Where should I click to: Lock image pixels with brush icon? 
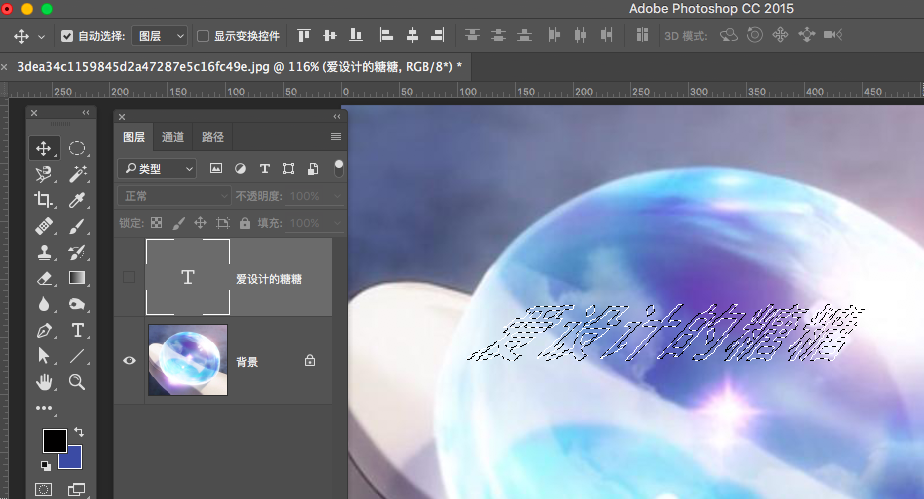(x=179, y=223)
